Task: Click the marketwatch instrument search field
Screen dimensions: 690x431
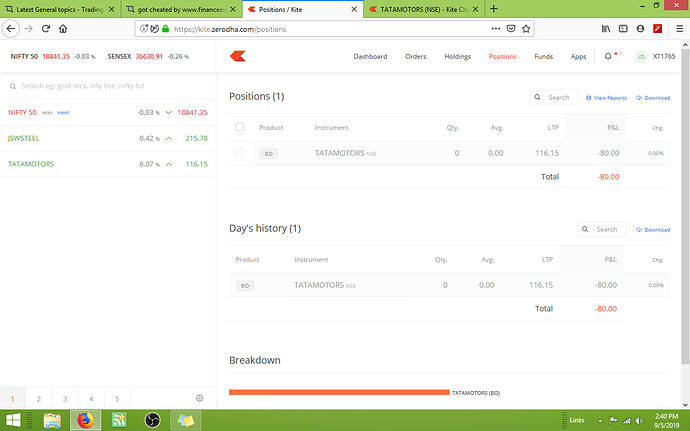Action: tap(108, 86)
